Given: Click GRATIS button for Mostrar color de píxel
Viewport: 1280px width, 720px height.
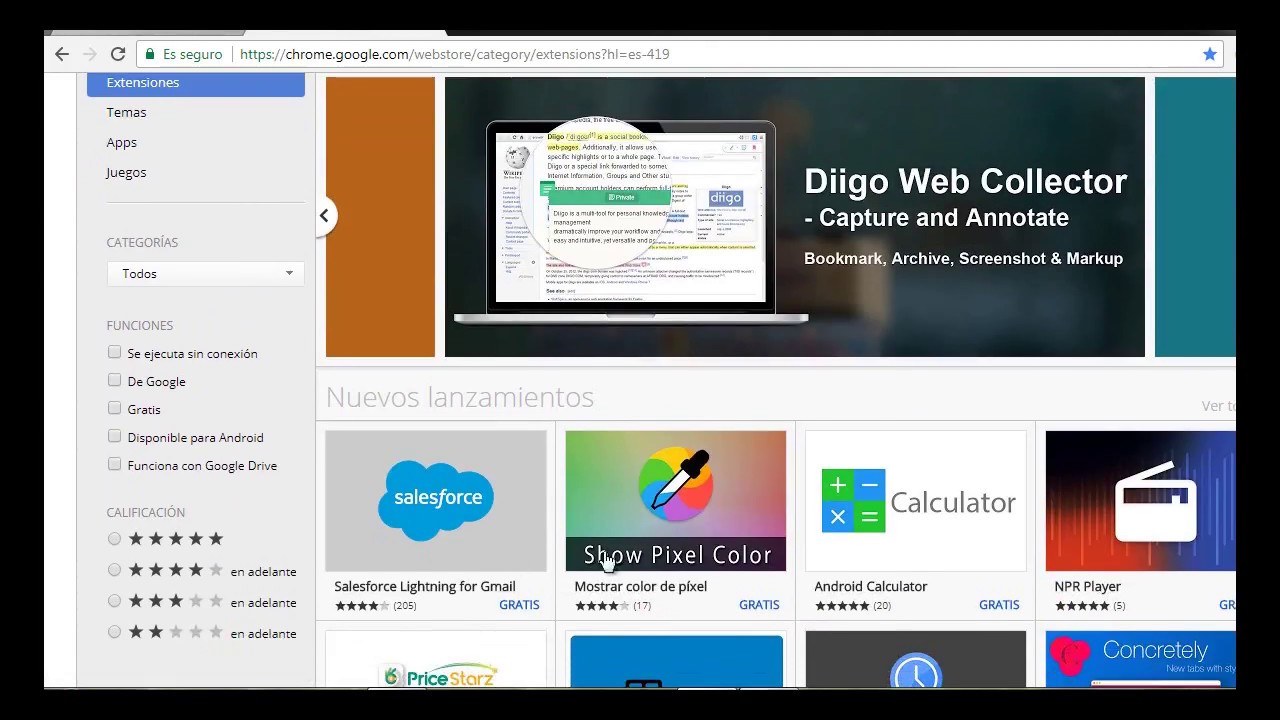Looking at the screenshot, I should [x=759, y=605].
